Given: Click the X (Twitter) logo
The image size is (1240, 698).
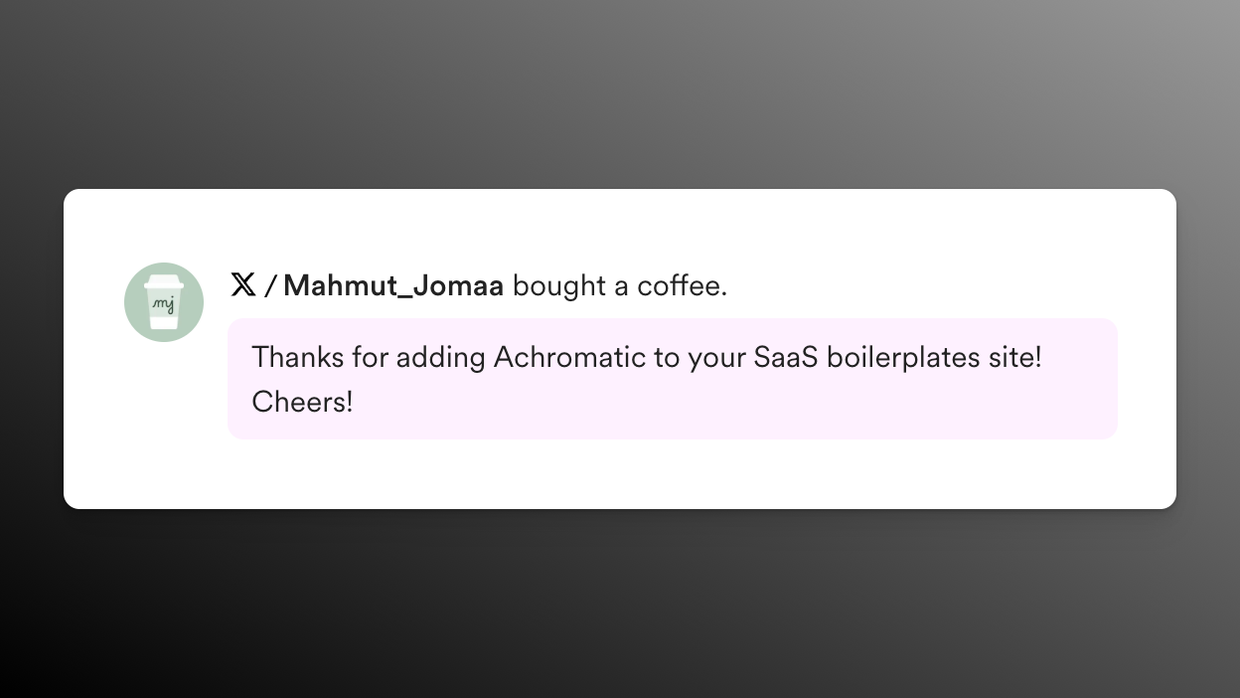Looking at the screenshot, I should (x=243, y=285).
